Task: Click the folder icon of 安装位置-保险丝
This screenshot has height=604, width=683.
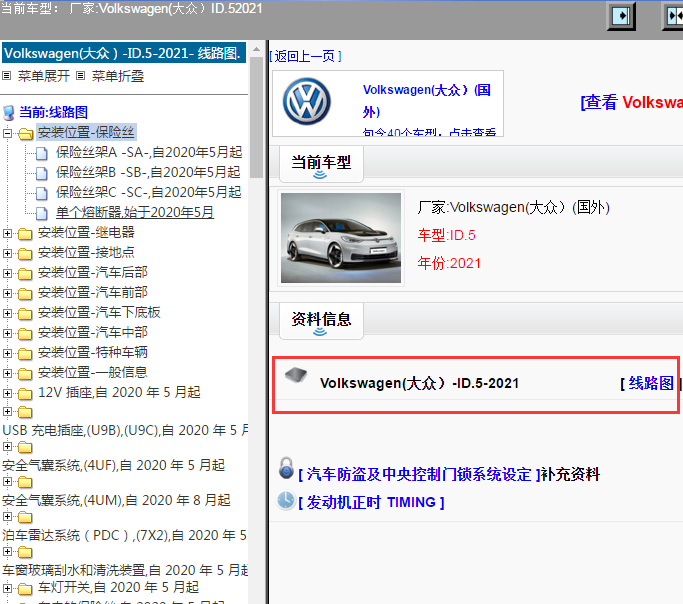Action: click(x=26, y=134)
